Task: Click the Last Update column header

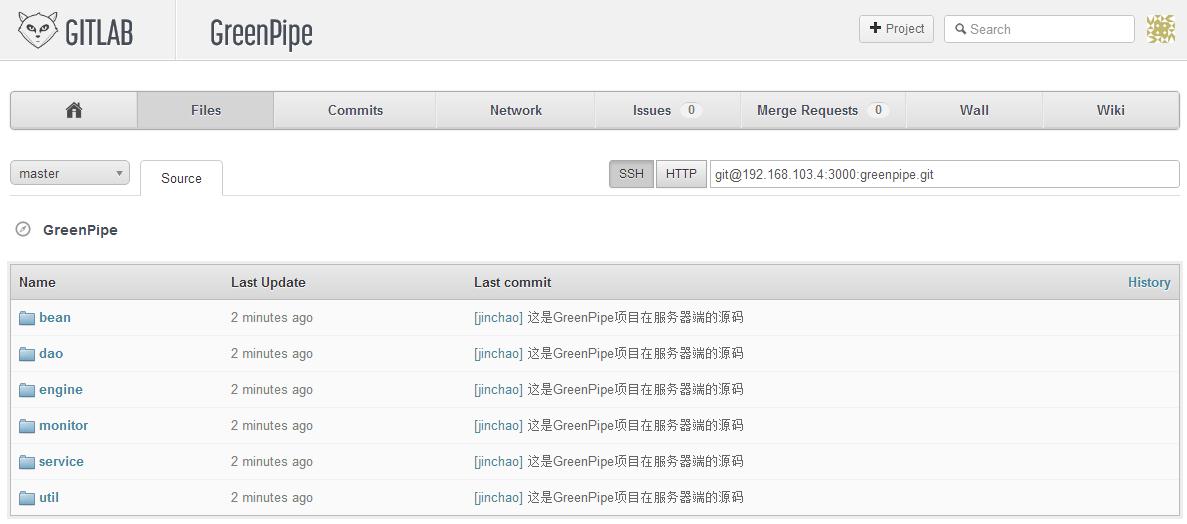Action: point(268,282)
